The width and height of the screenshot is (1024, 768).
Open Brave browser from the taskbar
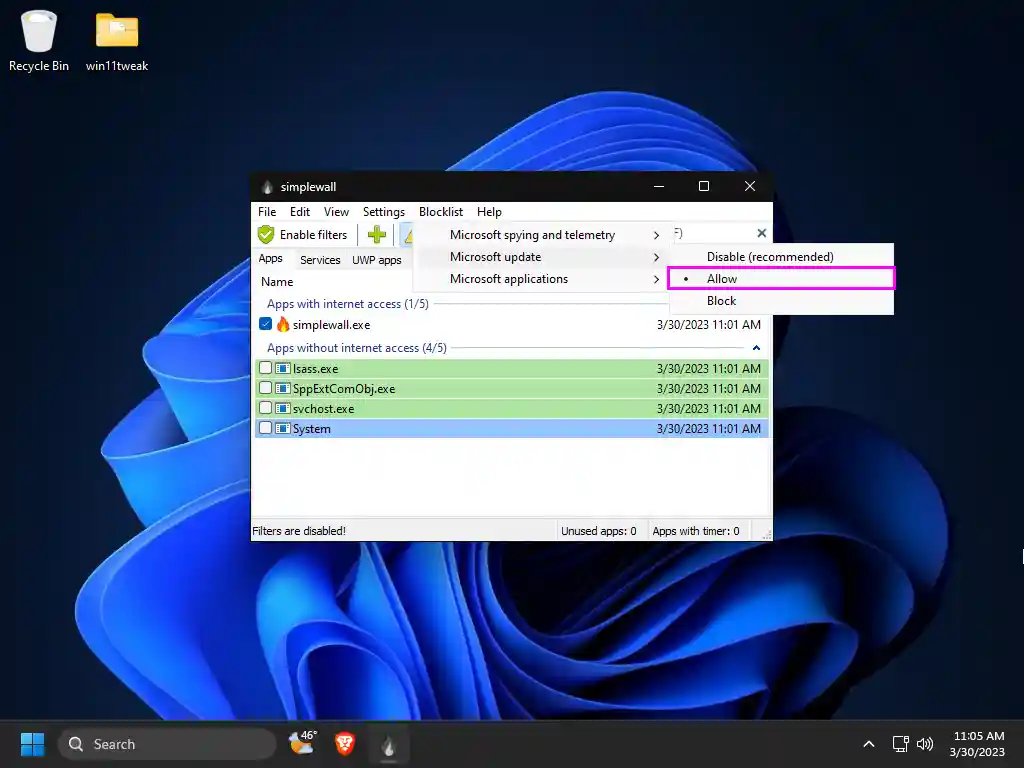[345, 744]
